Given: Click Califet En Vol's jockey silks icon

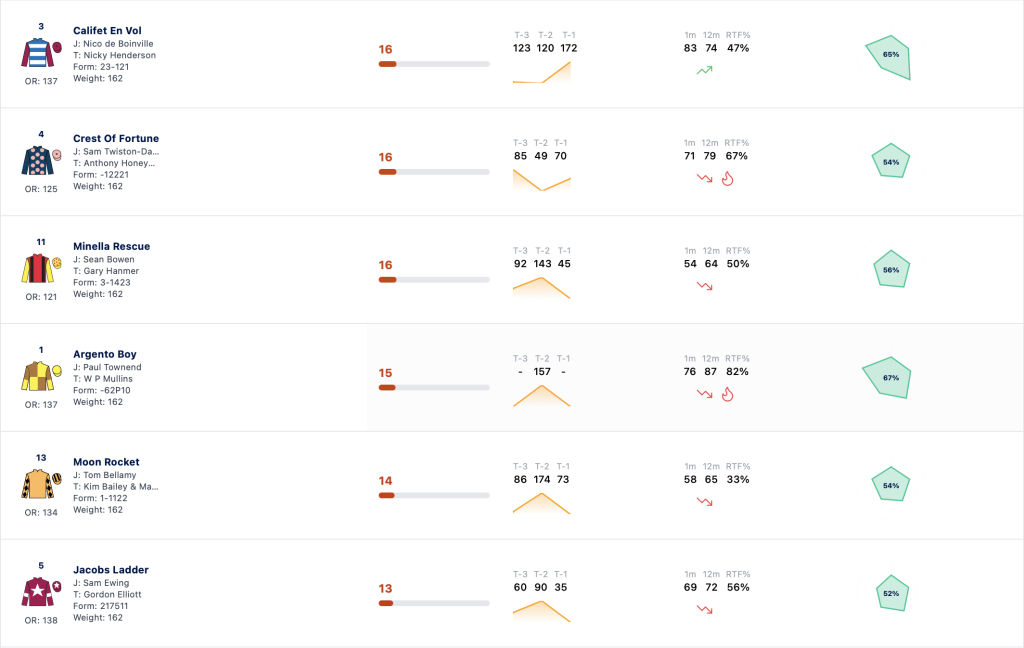Looking at the screenshot, I should point(41,53).
